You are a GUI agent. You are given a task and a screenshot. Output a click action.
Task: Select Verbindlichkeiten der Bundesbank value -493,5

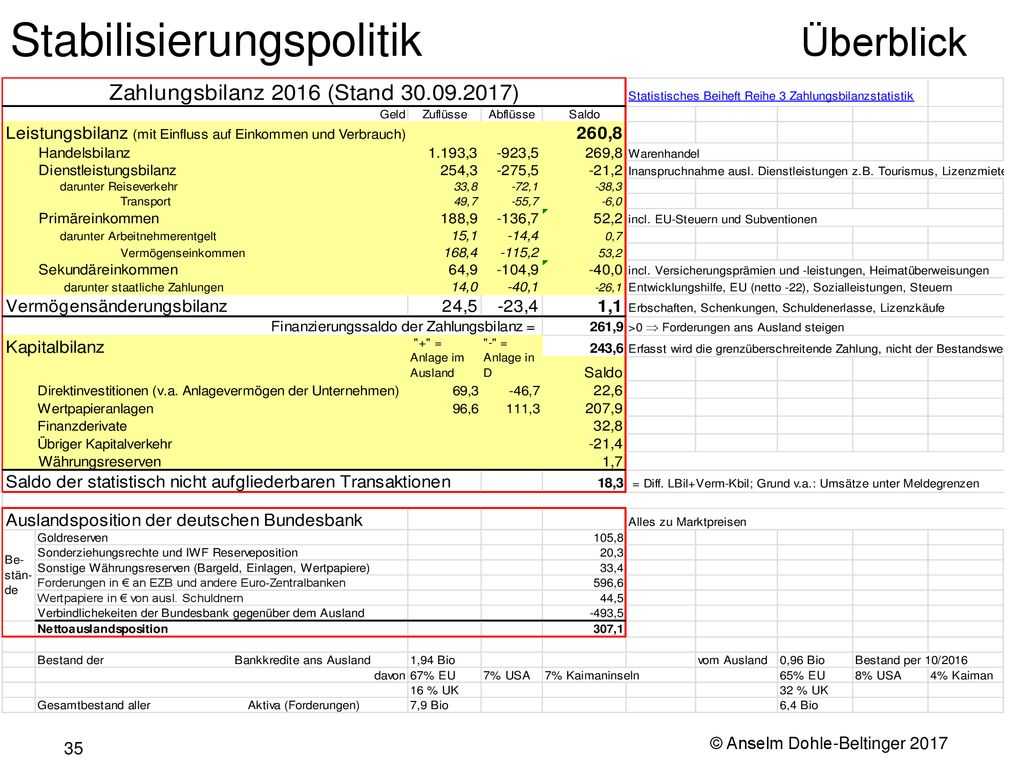click(607, 613)
